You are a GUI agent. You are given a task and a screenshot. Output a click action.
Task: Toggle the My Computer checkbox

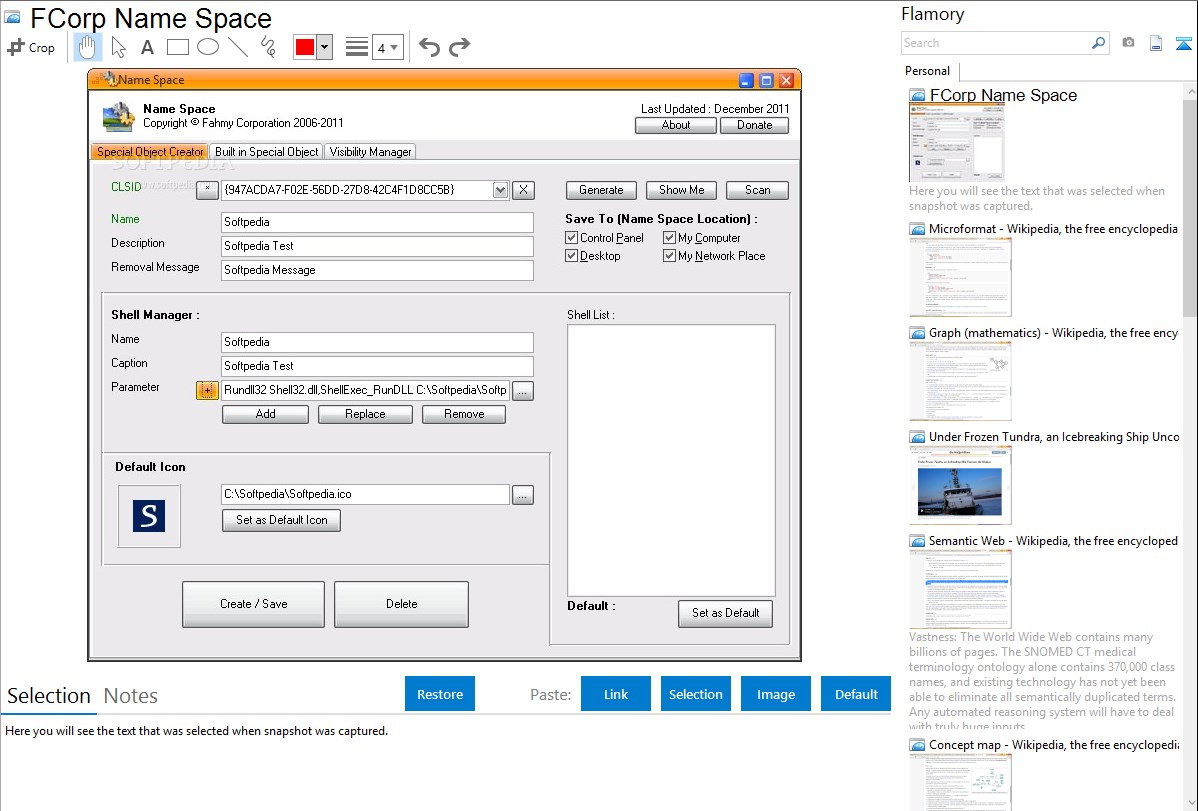(669, 238)
